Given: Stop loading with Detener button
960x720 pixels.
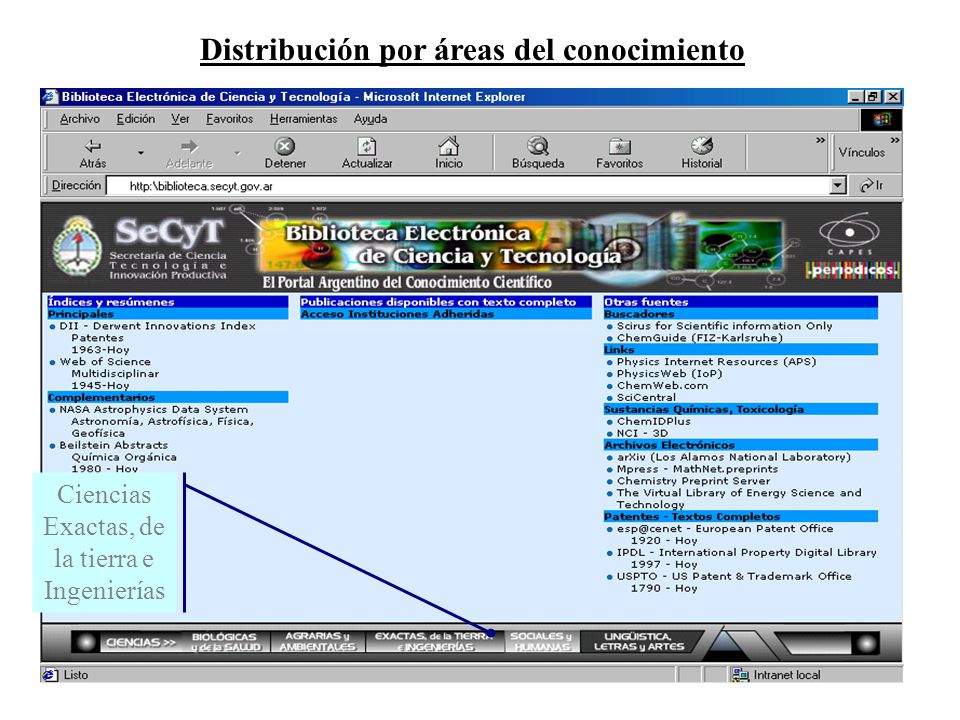Looking at the screenshot, I should (285, 152).
